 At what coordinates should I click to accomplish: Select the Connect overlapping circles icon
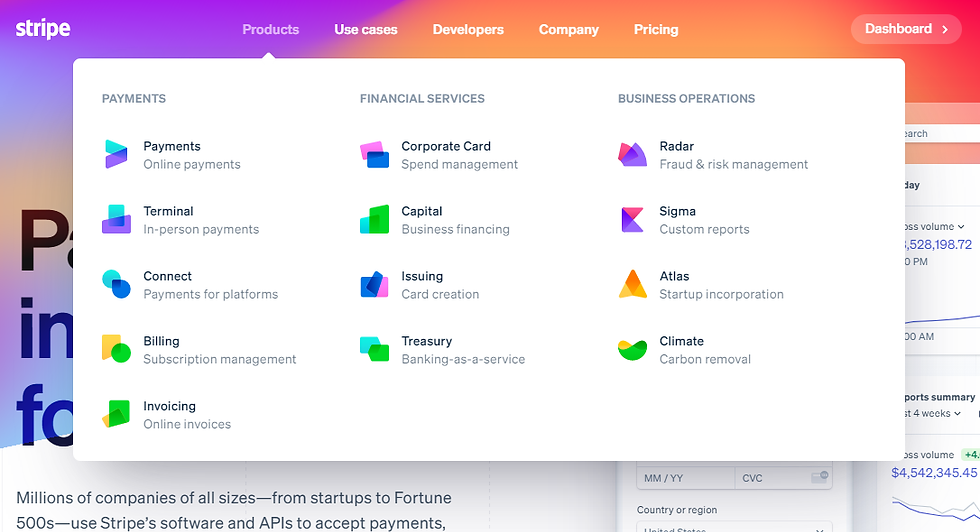pyautogui.click(x=116, y=284)
